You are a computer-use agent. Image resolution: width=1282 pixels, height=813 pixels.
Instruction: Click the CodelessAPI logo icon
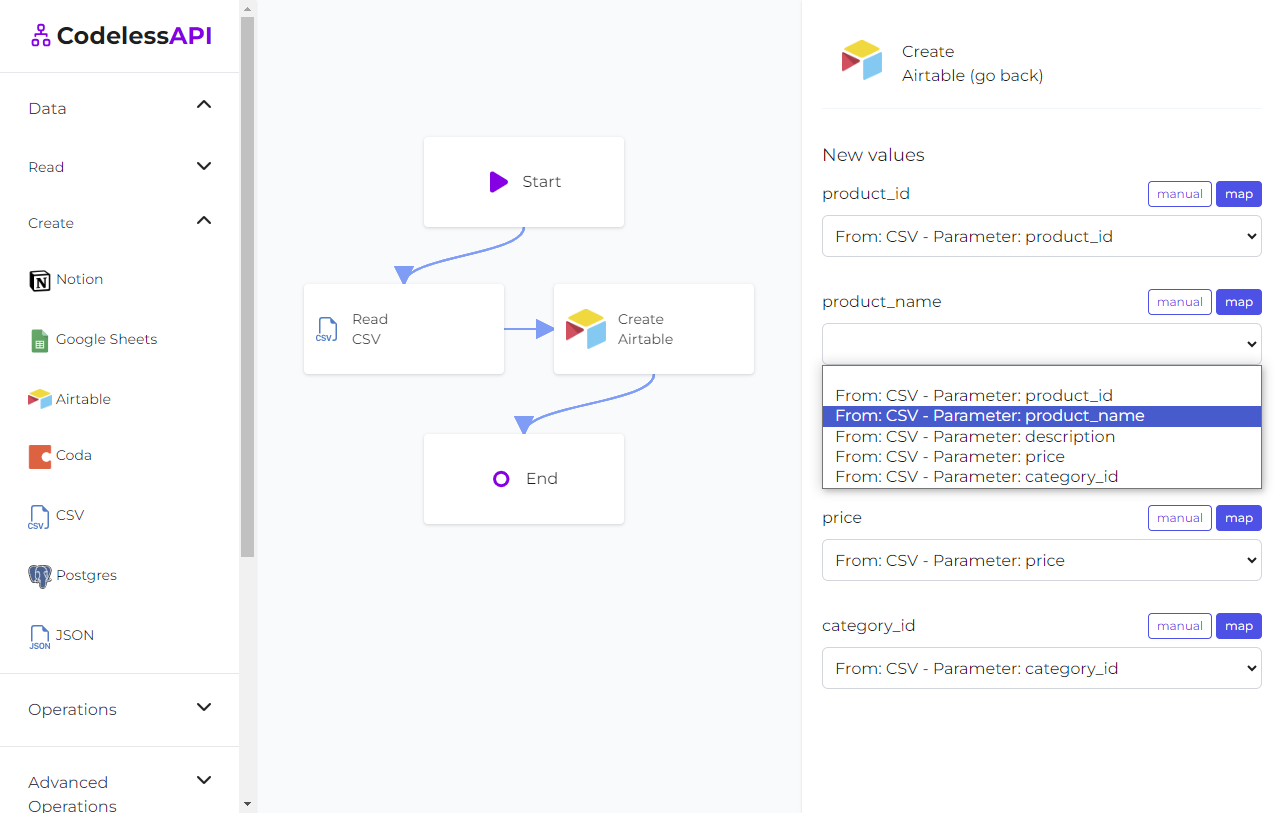[40, 36]
